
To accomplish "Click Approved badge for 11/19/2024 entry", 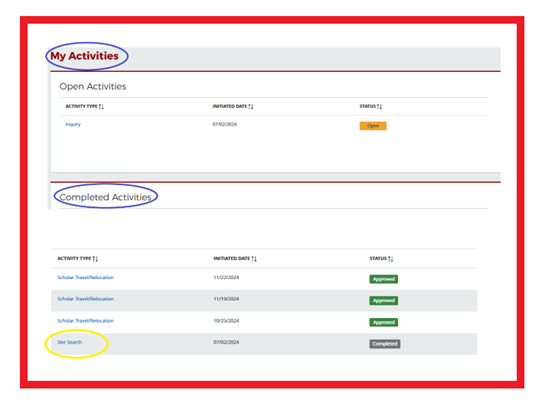I will [x=384, y=301].
